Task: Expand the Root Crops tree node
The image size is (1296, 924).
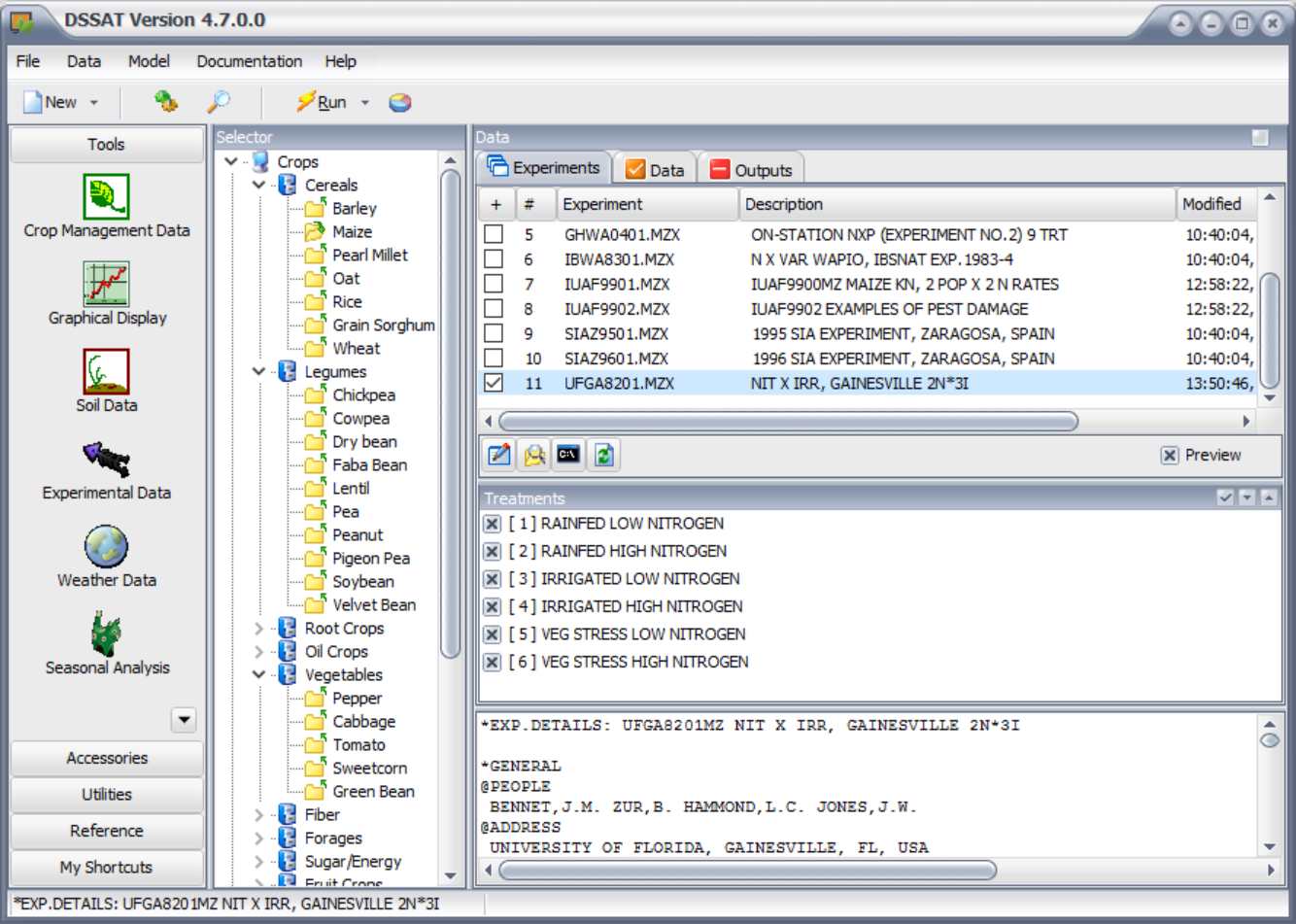Action: pyautogui.click(x=258, y=628)
